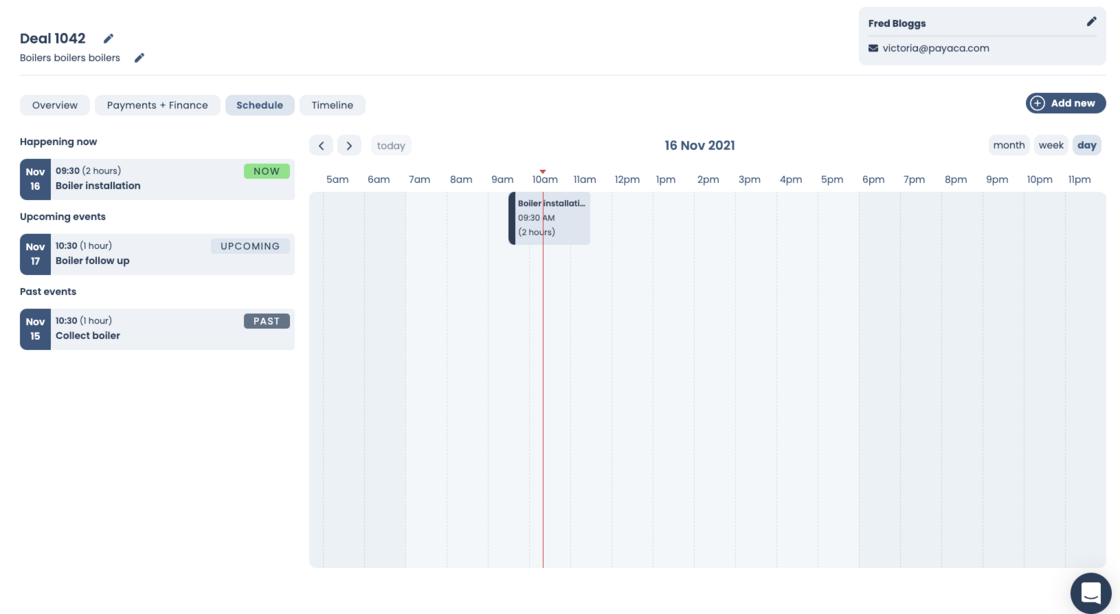
Task: Open the Collect boiler past event
Action: coord(157,329)
